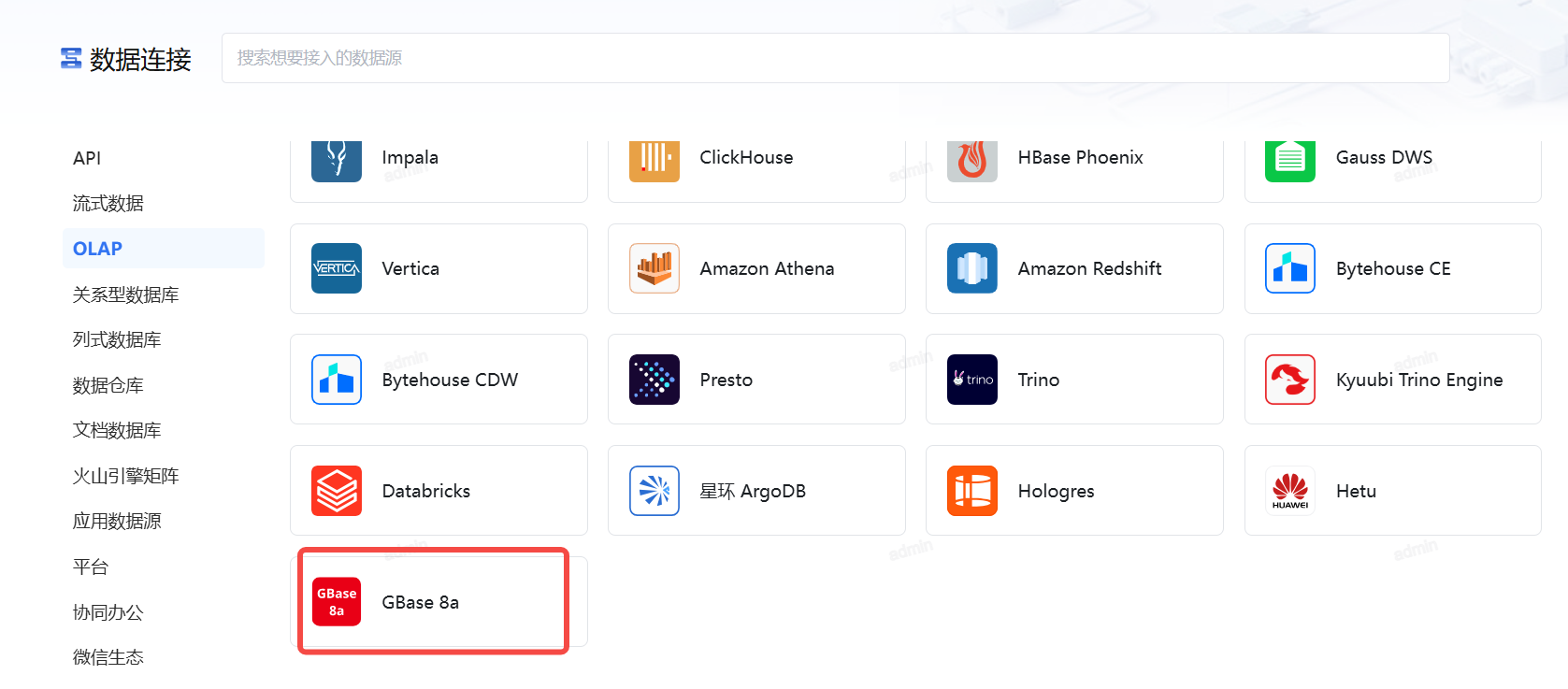Click the Bytehouse CDW logo icon
This screenshot has width=1568, height=689.
pos(337,380)
